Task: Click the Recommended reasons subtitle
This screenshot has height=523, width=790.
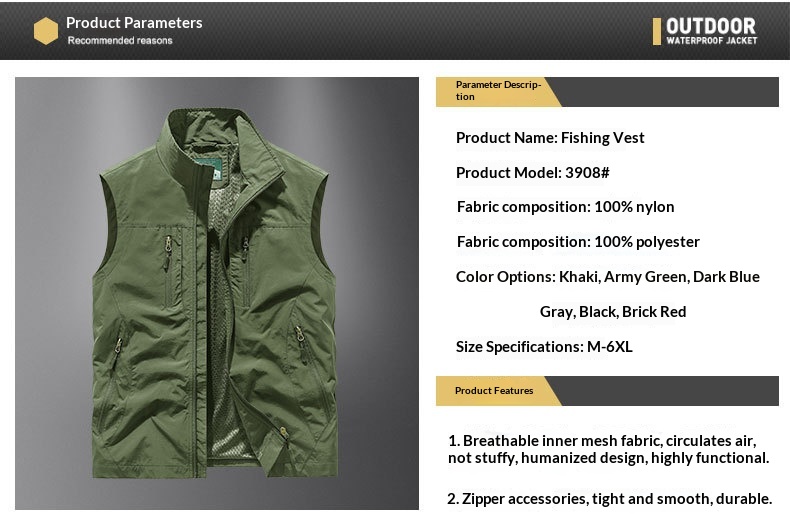Action: [120, 41]
